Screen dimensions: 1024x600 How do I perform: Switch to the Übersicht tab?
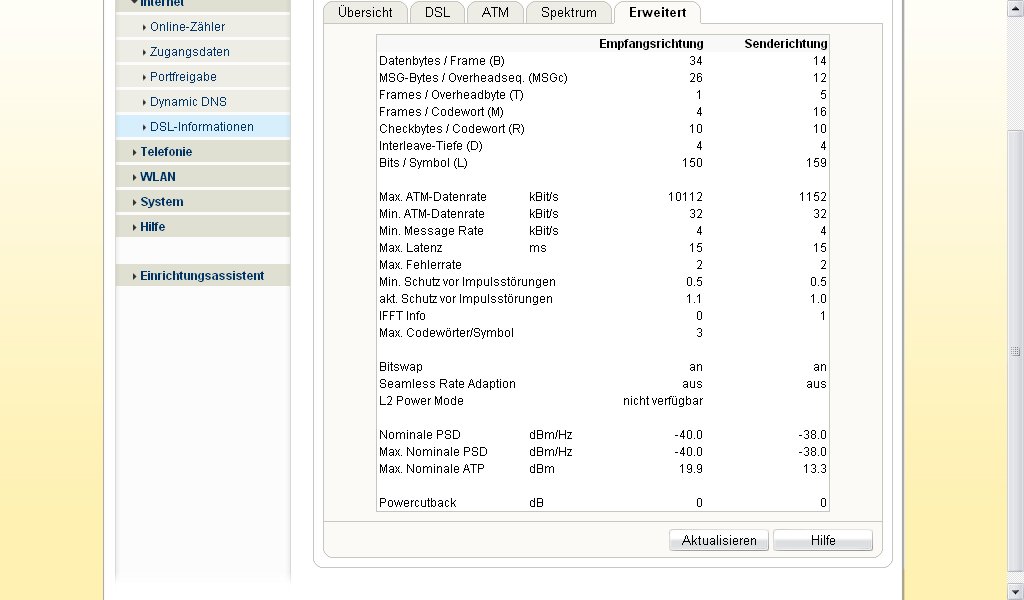(x=365, y=13)
